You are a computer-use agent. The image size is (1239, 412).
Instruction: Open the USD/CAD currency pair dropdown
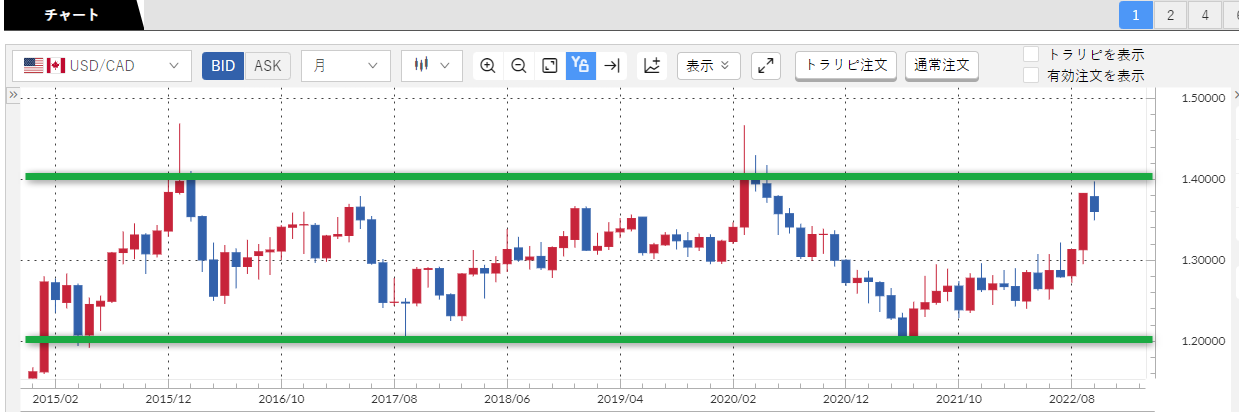coord(102,66)
